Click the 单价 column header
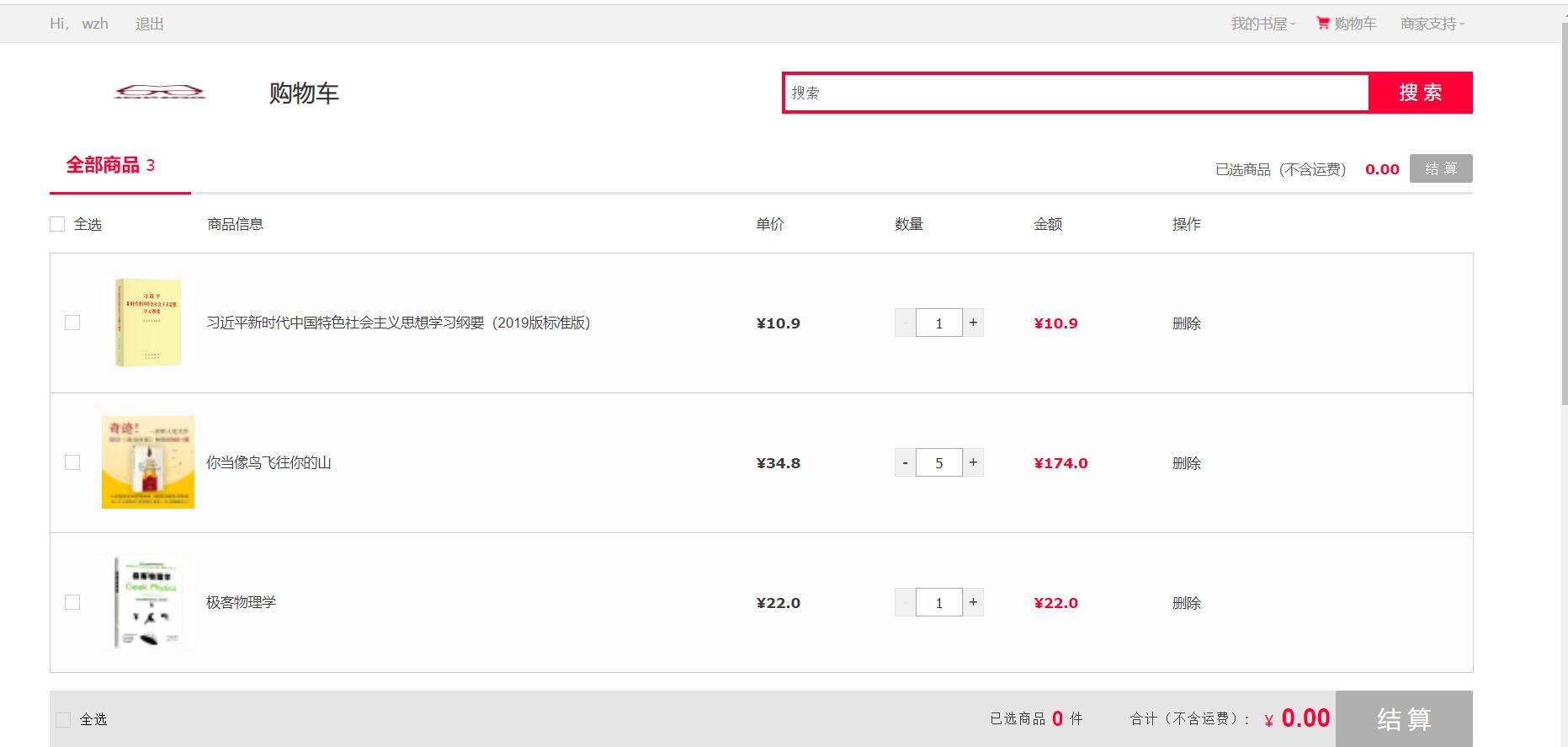The height and width of the screenshot is (747, 1568). click(770, 224)
